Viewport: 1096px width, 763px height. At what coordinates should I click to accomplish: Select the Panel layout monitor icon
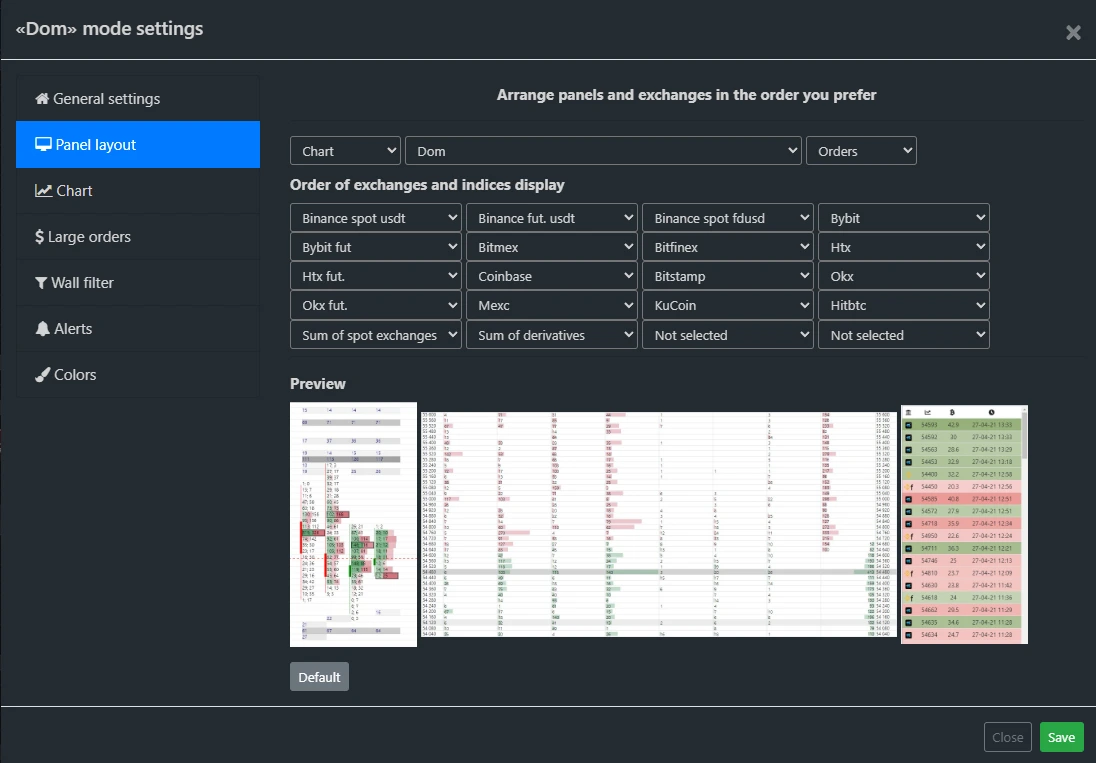41,144
